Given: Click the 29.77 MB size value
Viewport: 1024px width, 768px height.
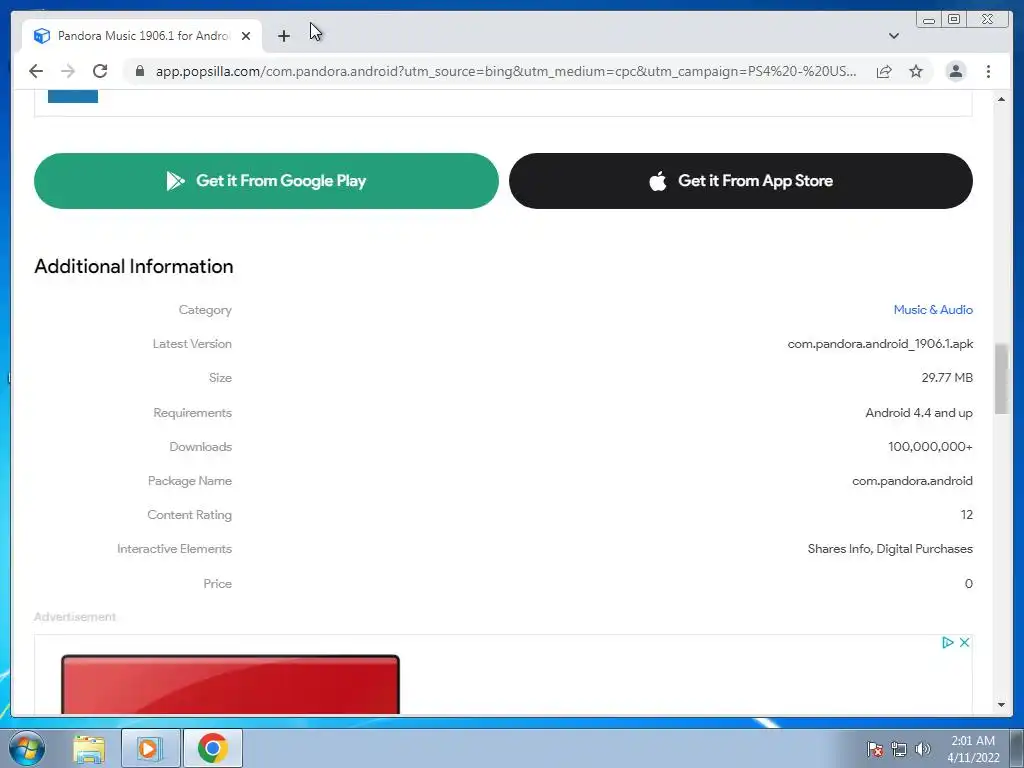Looking at the screenshot, I should 947,377.
